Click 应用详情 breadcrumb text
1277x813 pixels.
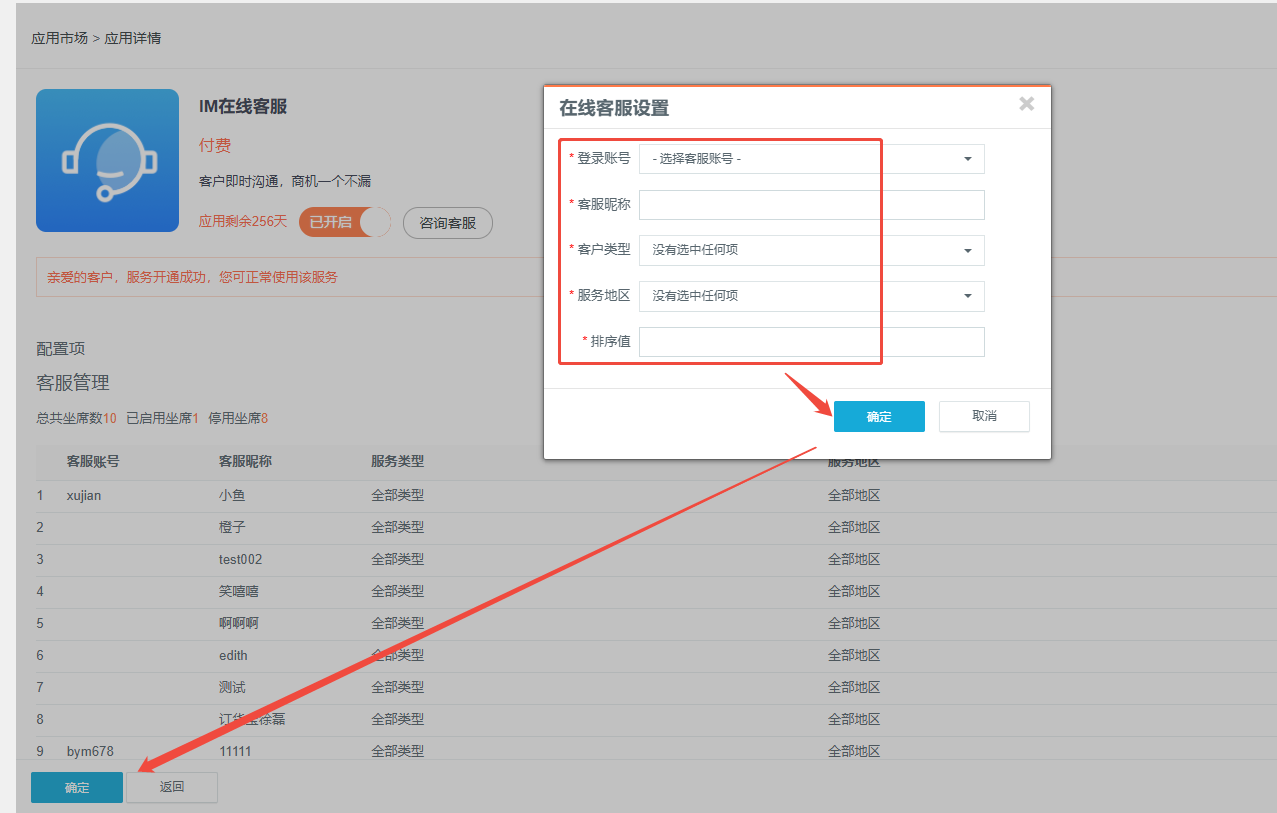[x=133, y=38]
